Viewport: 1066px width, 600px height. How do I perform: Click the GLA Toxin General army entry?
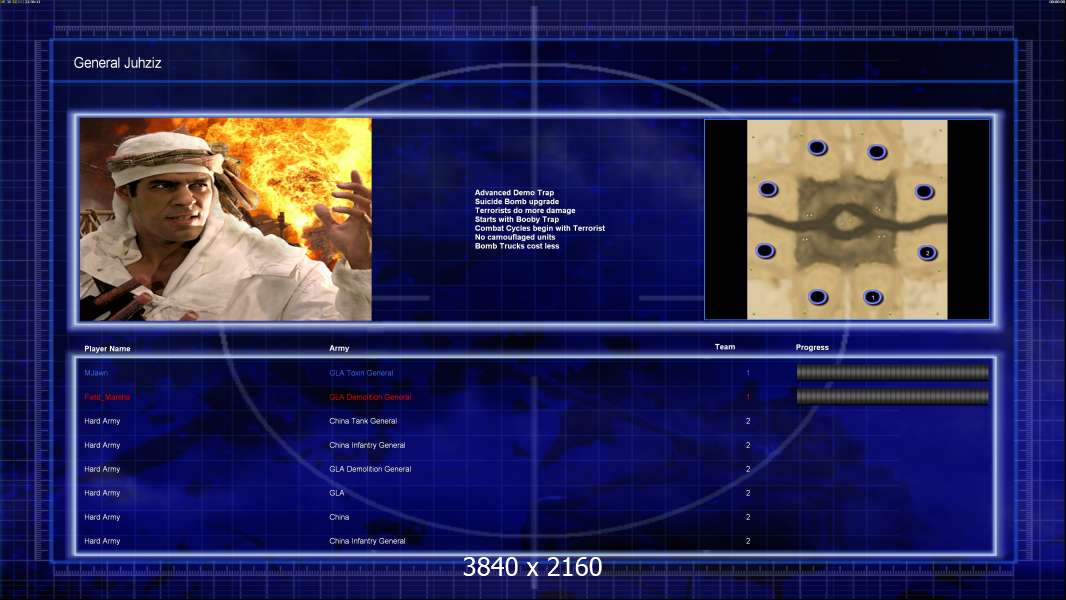point(361,373)
